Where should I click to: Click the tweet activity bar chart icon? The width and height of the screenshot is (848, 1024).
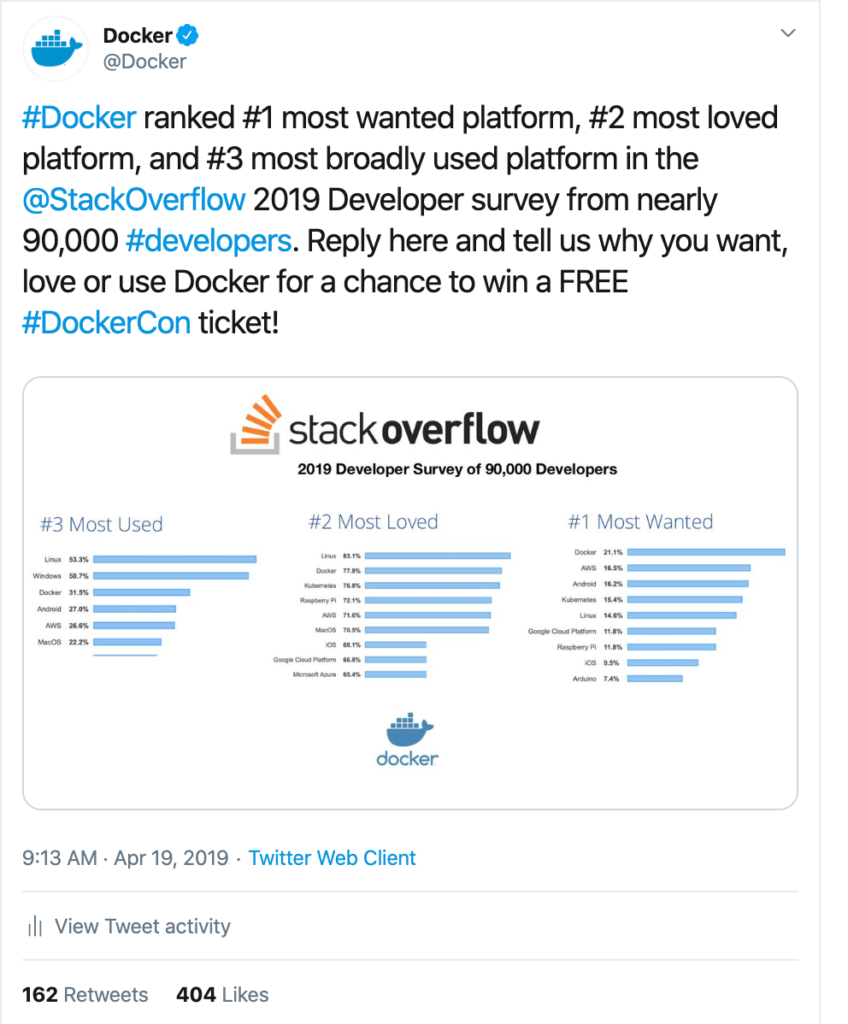pyautogui.click(x=35, y=926)
